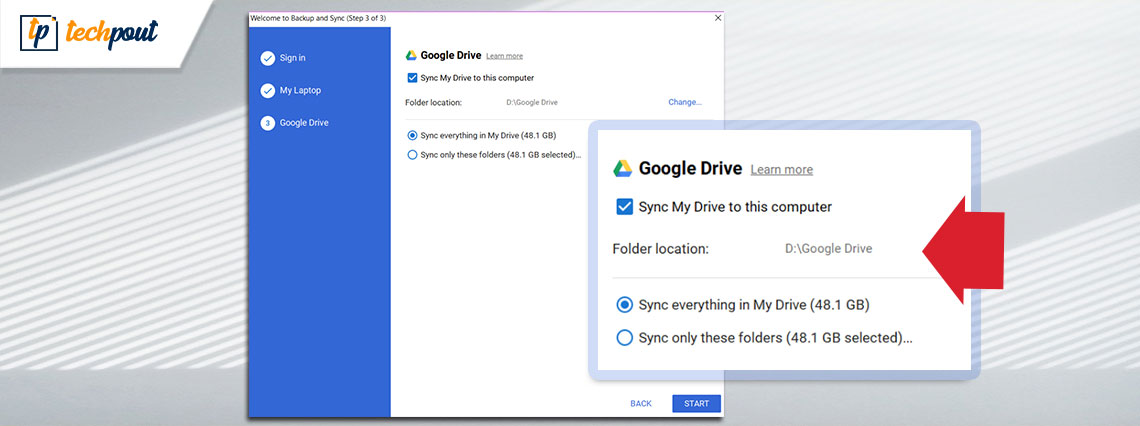Click the Google Drive logo in setup dialog
This screenshot has width=1140, height=426.
(411, 56)
